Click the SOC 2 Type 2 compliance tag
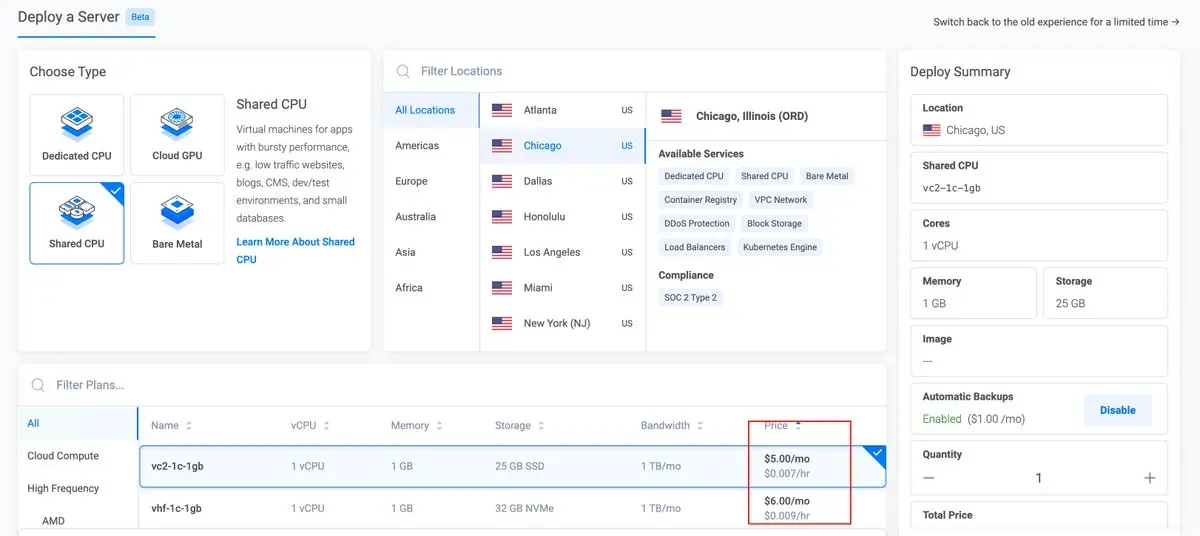Image resolution: width=1200 pixels, height=536 pixels. [x=691, y=298]
